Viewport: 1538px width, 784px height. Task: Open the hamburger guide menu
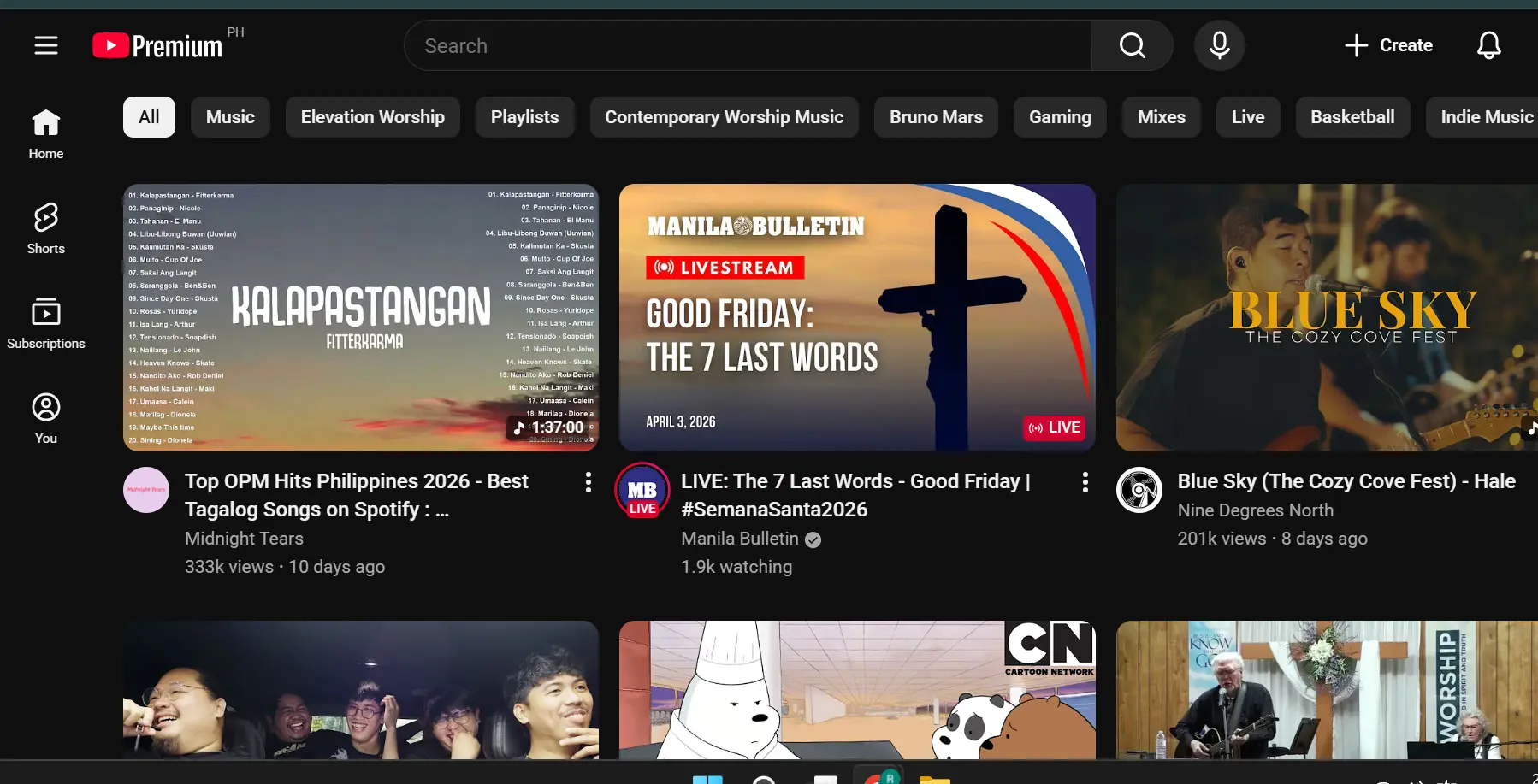click(46, 45)
